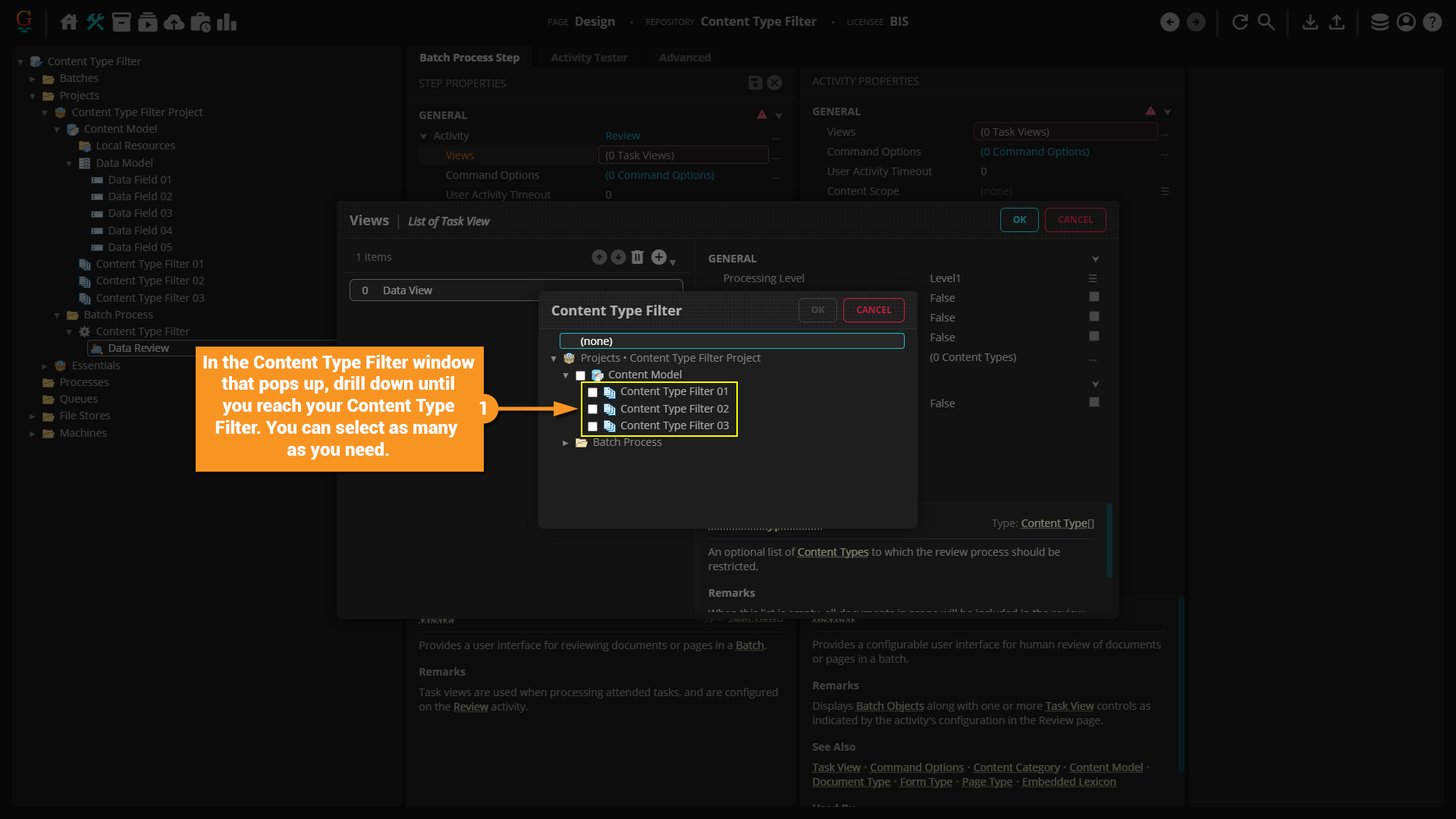Collapse the Data Model tree node
The height and width of the screenshot is (819, 1456).
[69, 164]
